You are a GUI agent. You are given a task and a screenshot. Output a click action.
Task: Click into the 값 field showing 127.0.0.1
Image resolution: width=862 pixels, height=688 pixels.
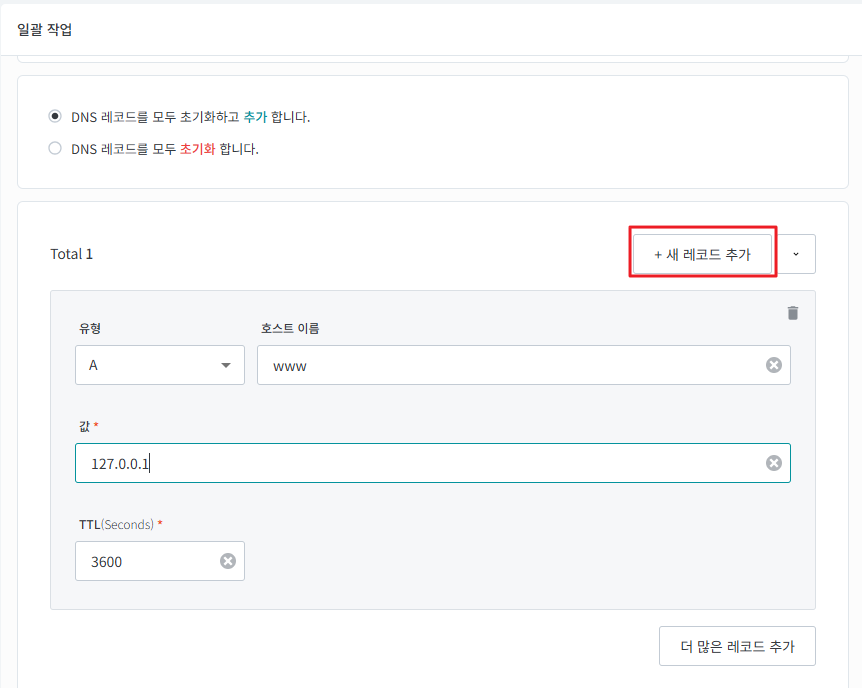[420, 463]
